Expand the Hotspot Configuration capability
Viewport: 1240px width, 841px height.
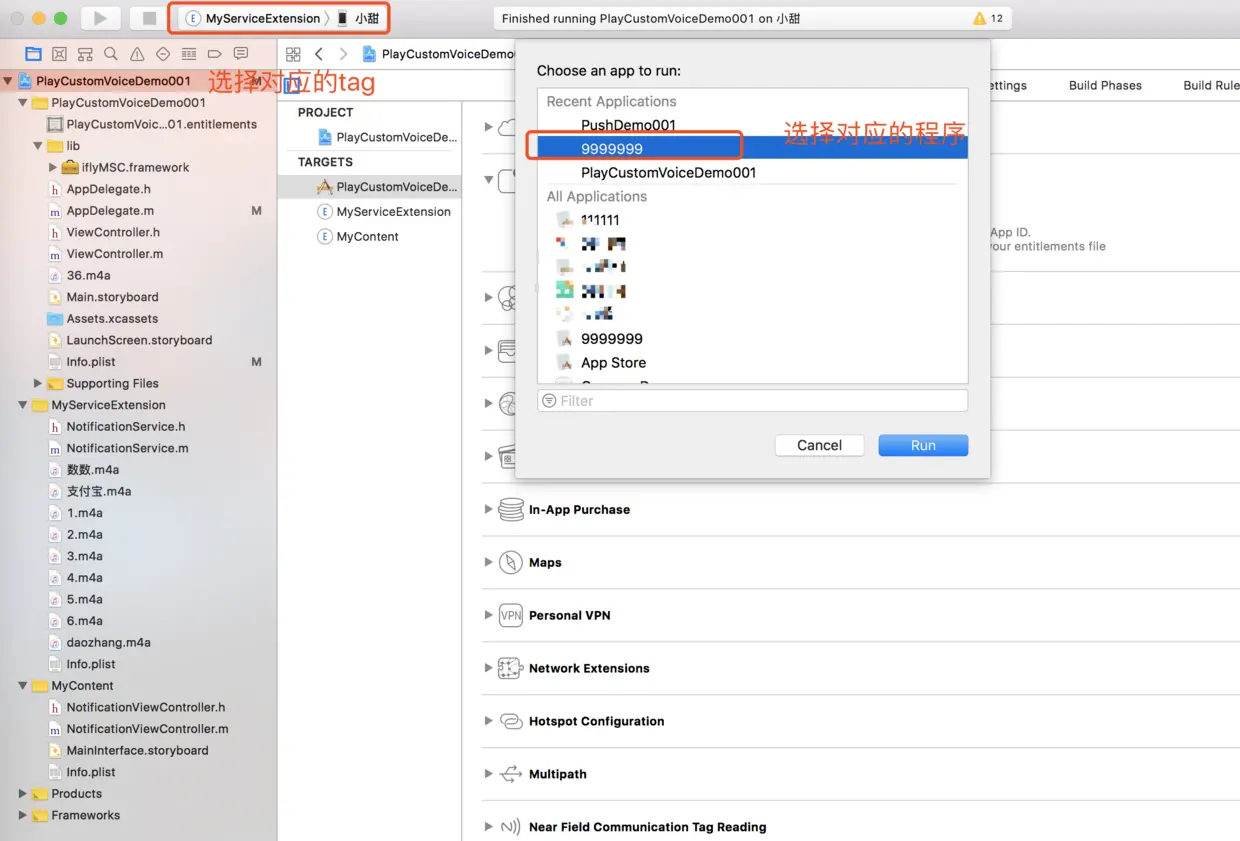click(x=489, y=721)
